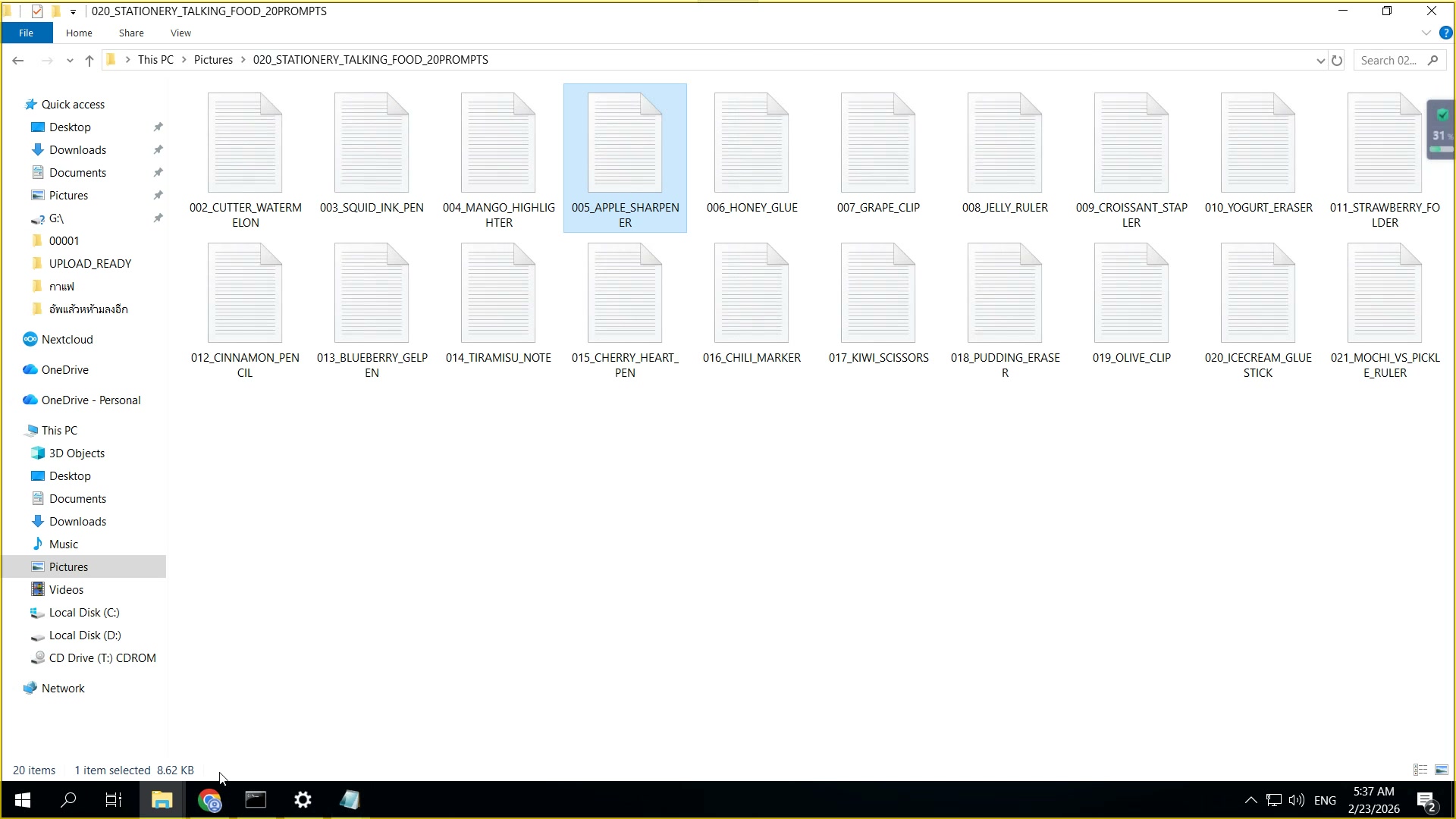Switch to large thumbnail view in the status bar
Image resolution: width=1456 pixels, height=819 pixels.
1440,770
